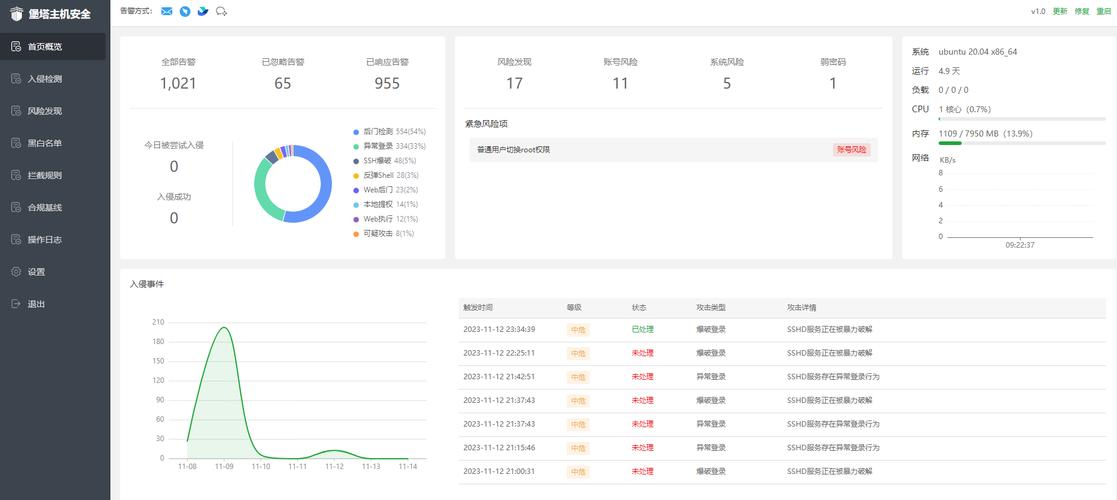Select the 2023-11-12 21:15:46 event timestamp
This screenshot has height=500, width=1117.
[x=499, y=447]
